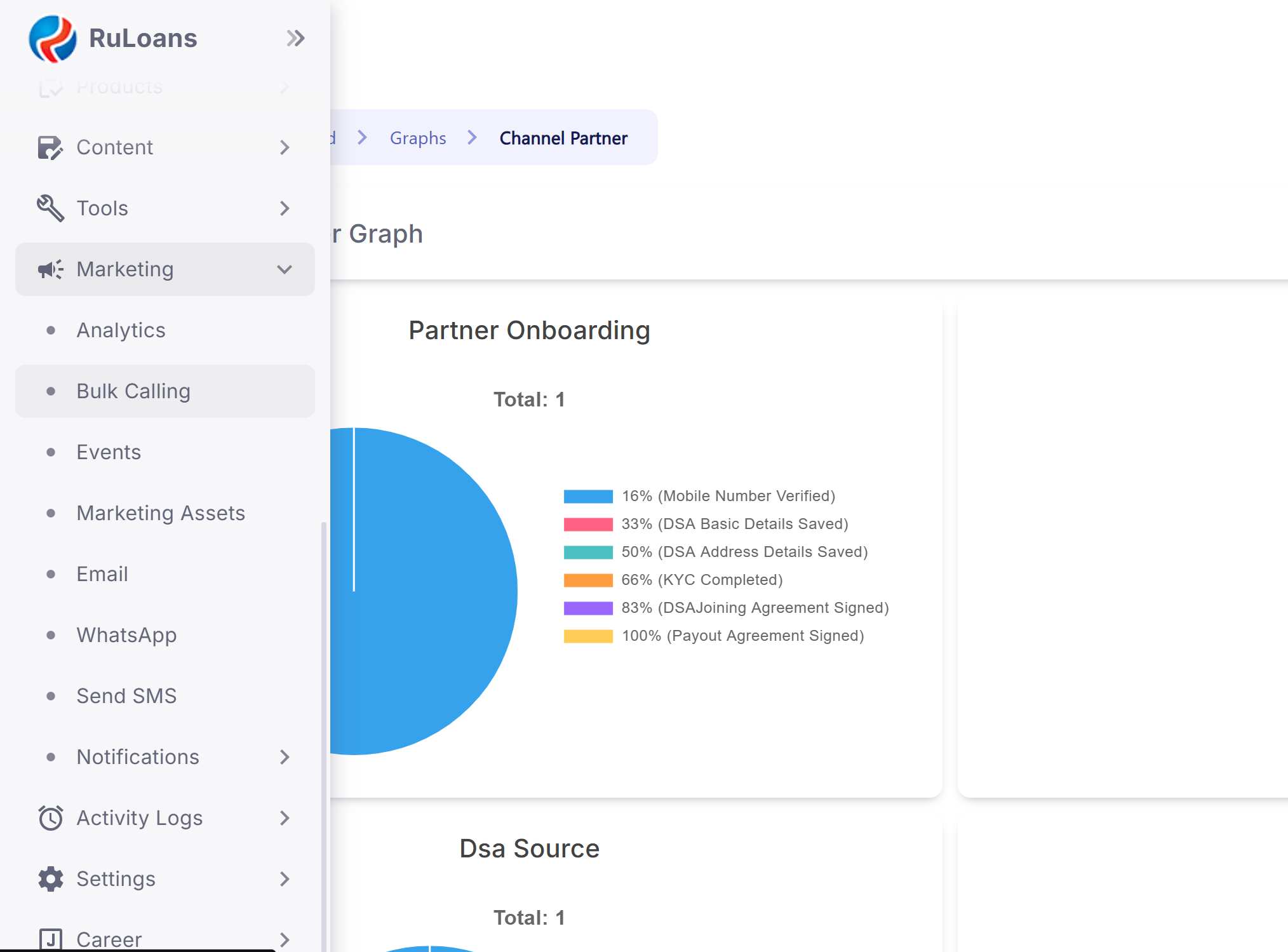
Task: Open the Send SMS page
Action: (x=126, y=696)
